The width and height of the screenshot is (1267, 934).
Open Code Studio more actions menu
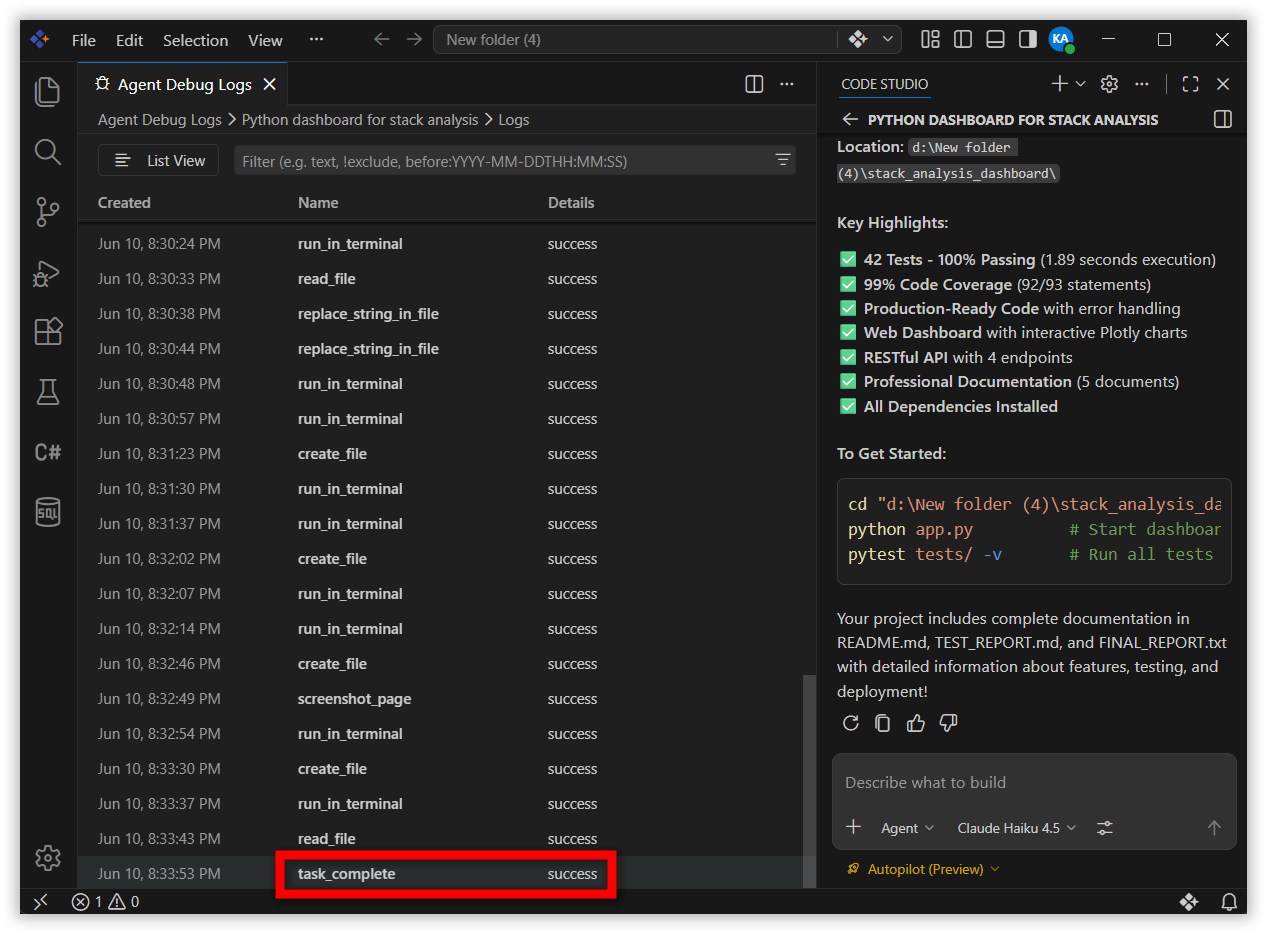(x=1142, y=84)
